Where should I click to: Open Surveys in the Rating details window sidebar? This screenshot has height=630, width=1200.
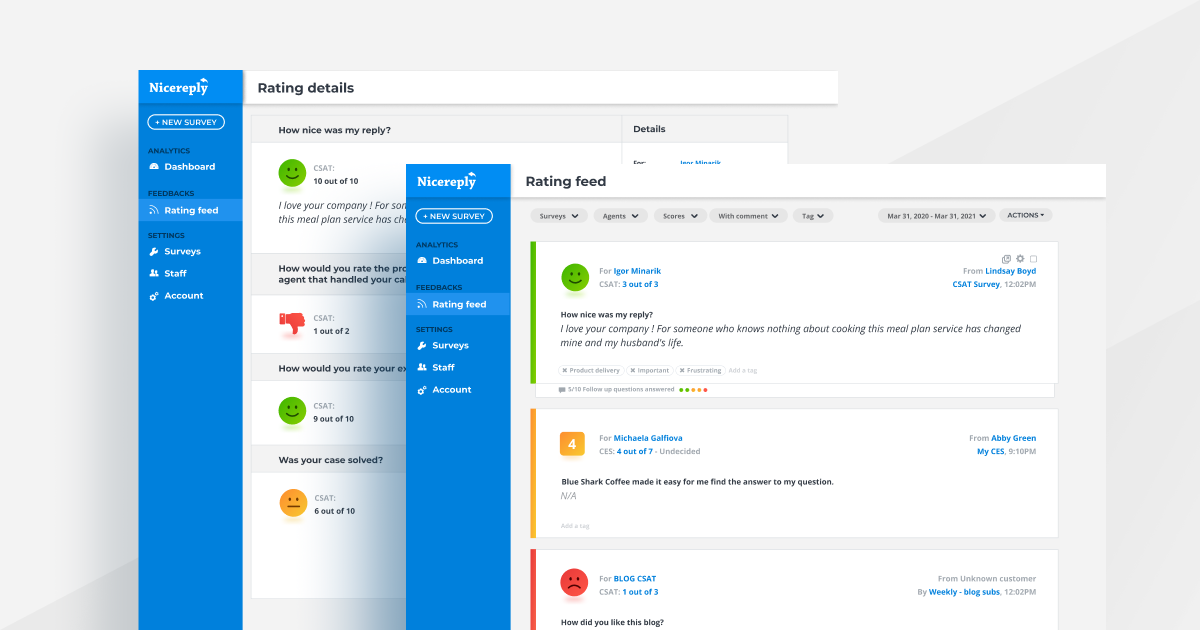(x=174, y=252)
